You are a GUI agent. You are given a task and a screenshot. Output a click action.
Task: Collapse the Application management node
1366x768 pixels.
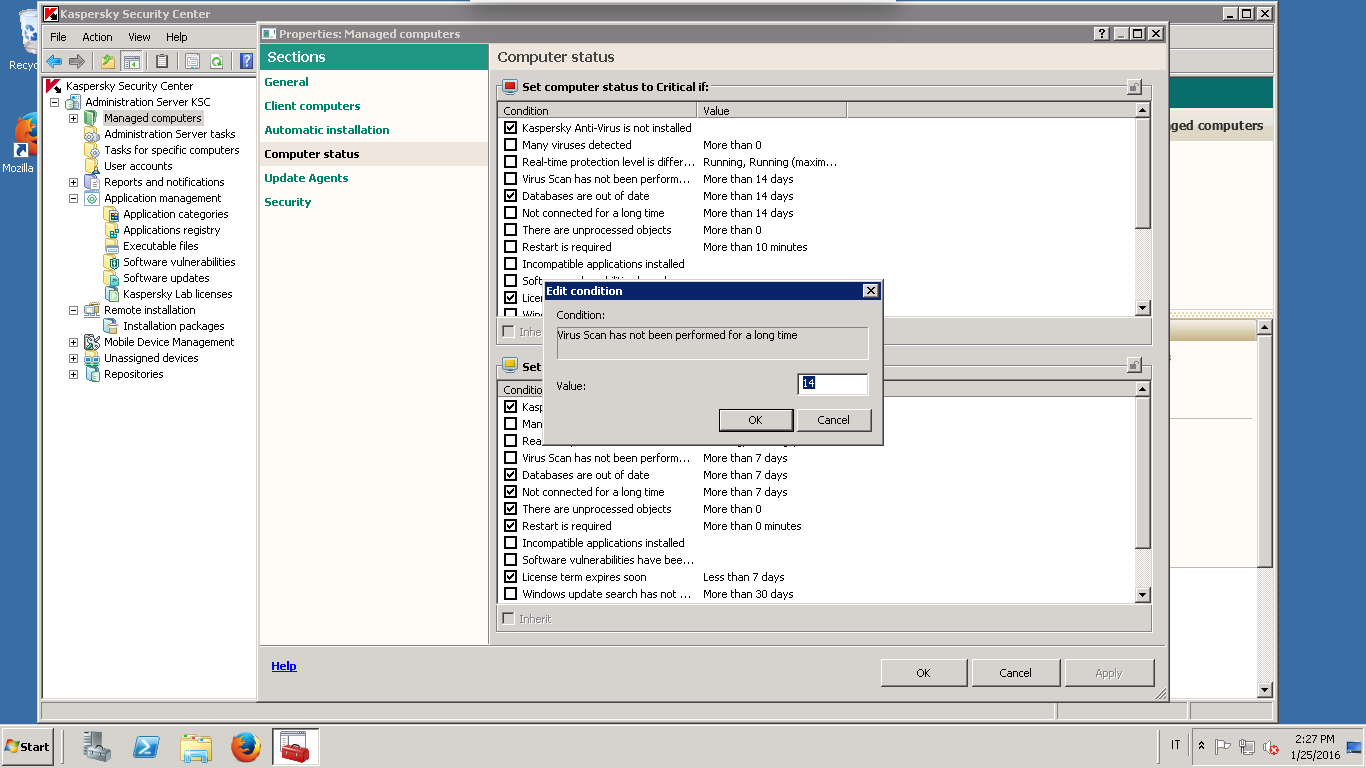tap(73, 198)
